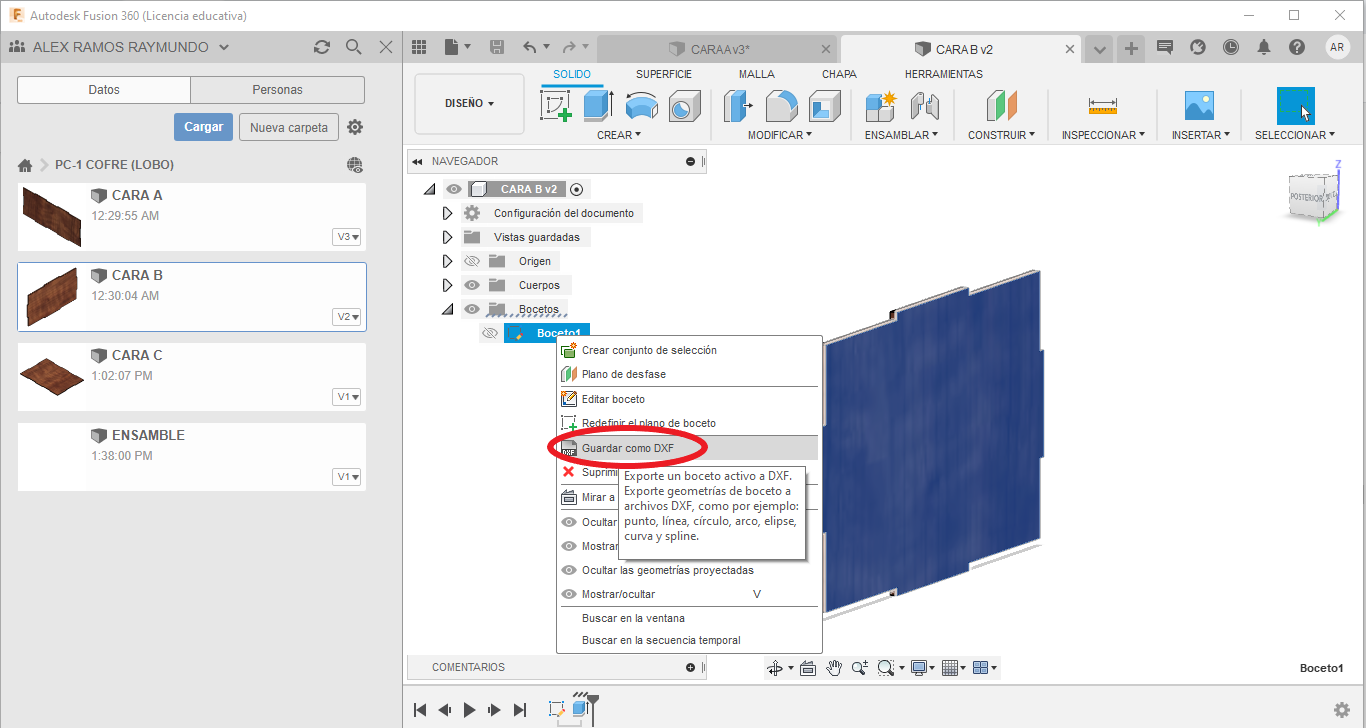Switch to the CARA A v3* document tab
Image resolution: width=1366 pixels, height=728 pixels.
tap(717, 49)
